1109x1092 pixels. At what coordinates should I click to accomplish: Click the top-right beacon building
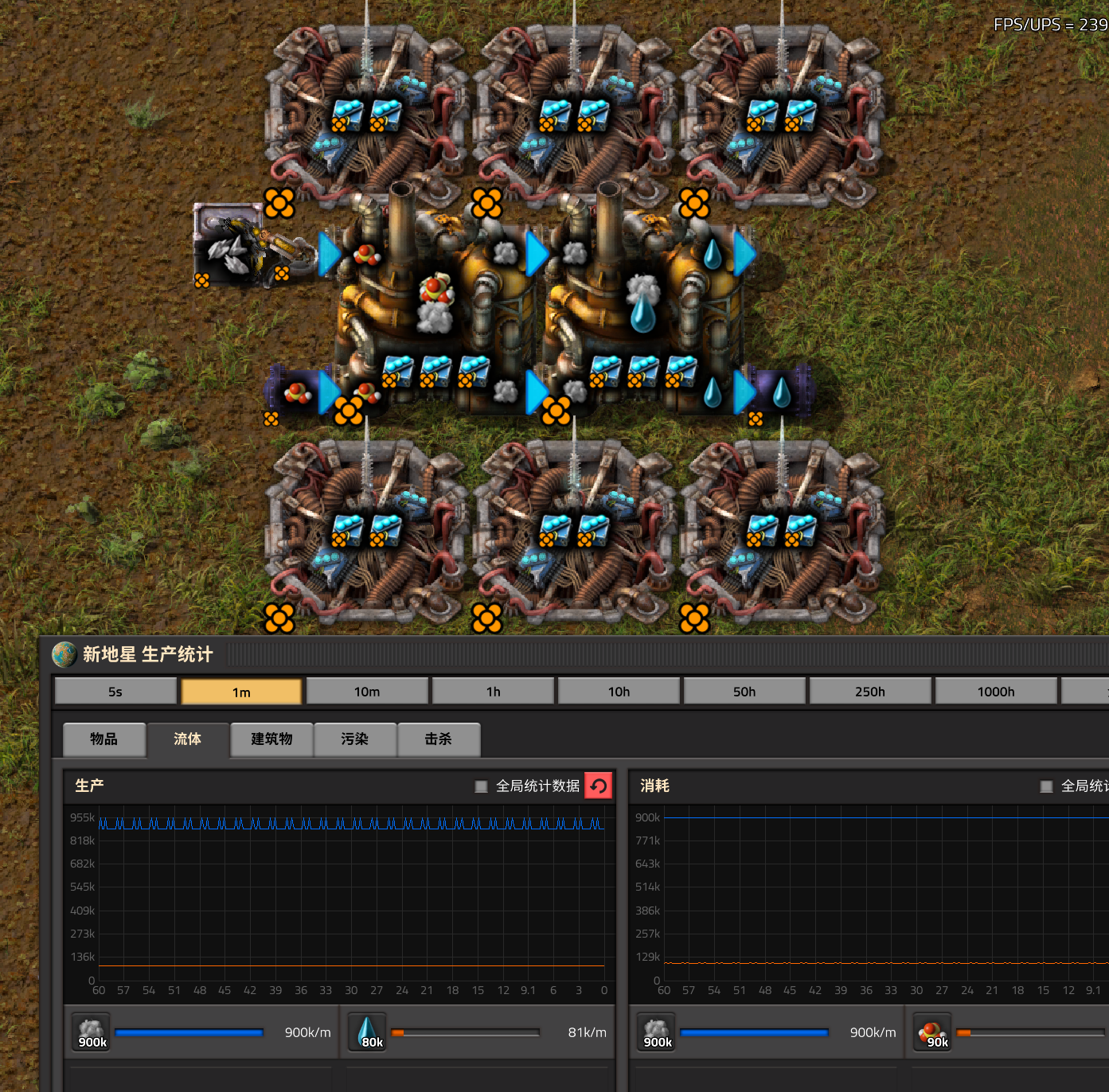click(x=782, y=115)
